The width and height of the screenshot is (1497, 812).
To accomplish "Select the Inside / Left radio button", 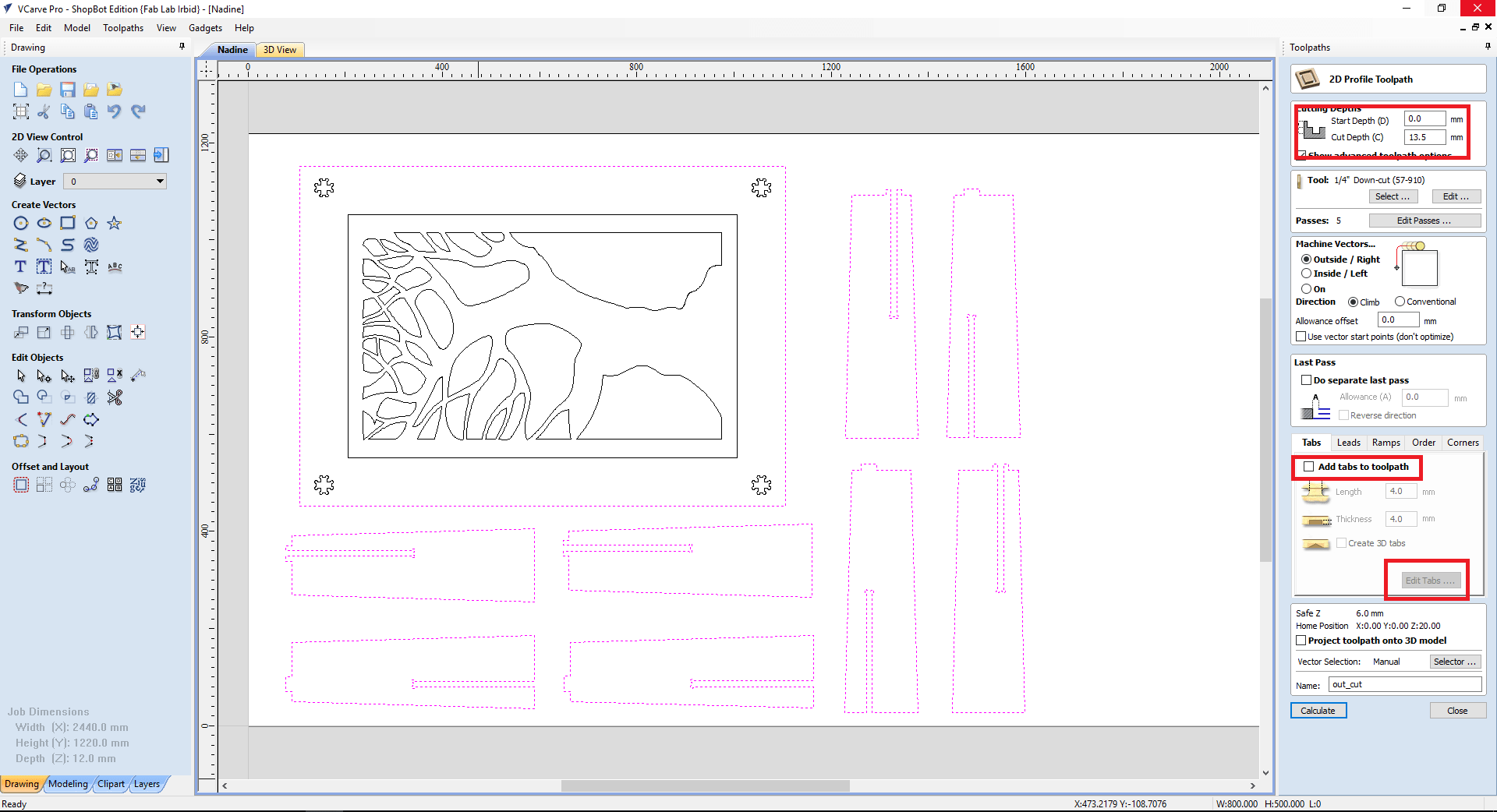I will point(1306,274).
